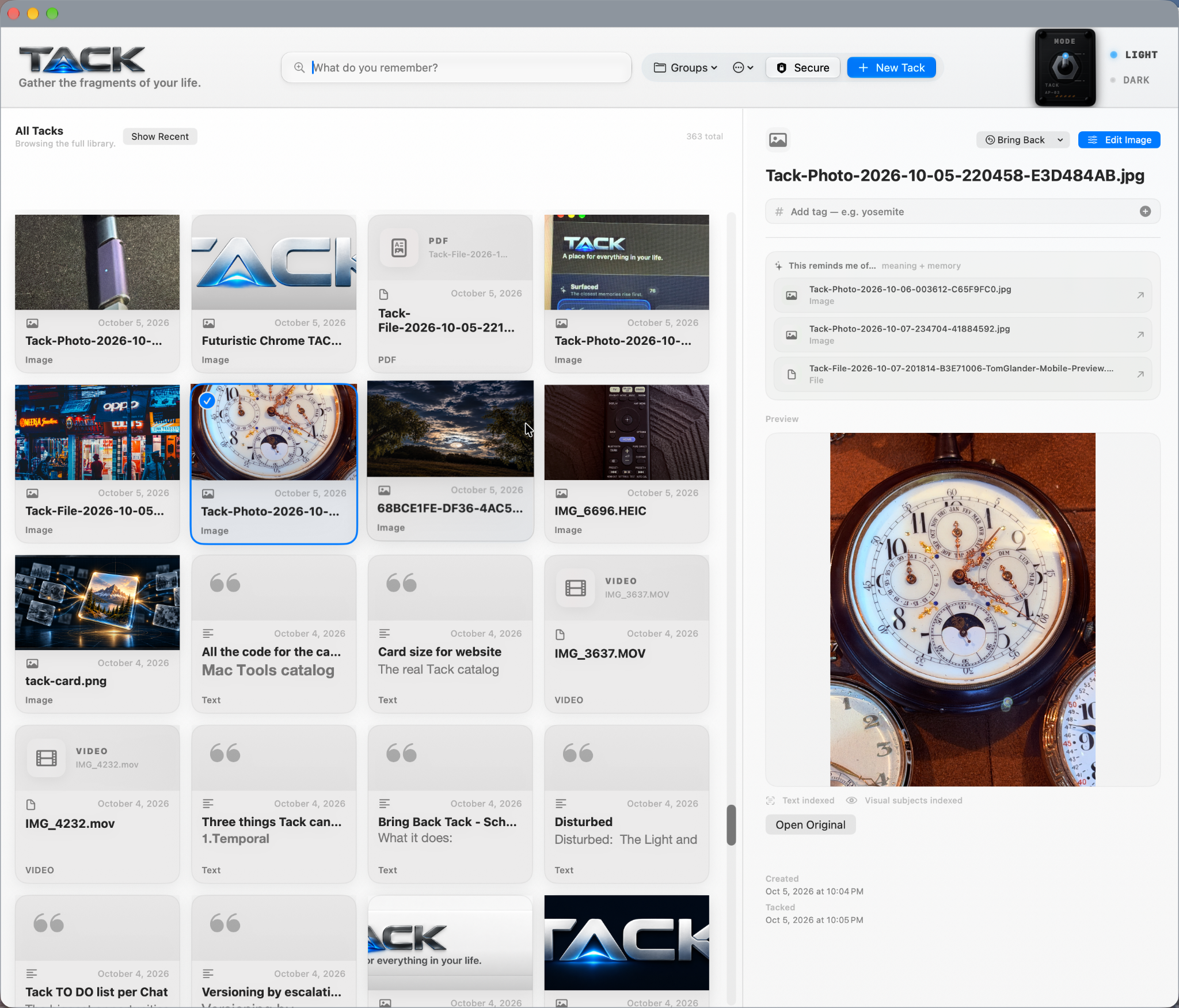Click the shield icon in the Secure button

[x=781, y=68]
